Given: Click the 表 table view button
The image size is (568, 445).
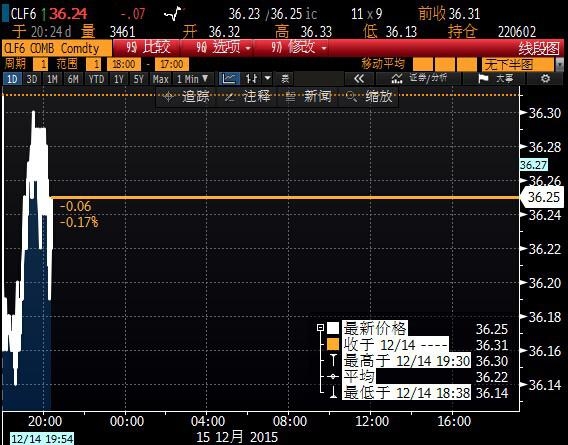Looking at the screenshot, I should click(285, 79).
